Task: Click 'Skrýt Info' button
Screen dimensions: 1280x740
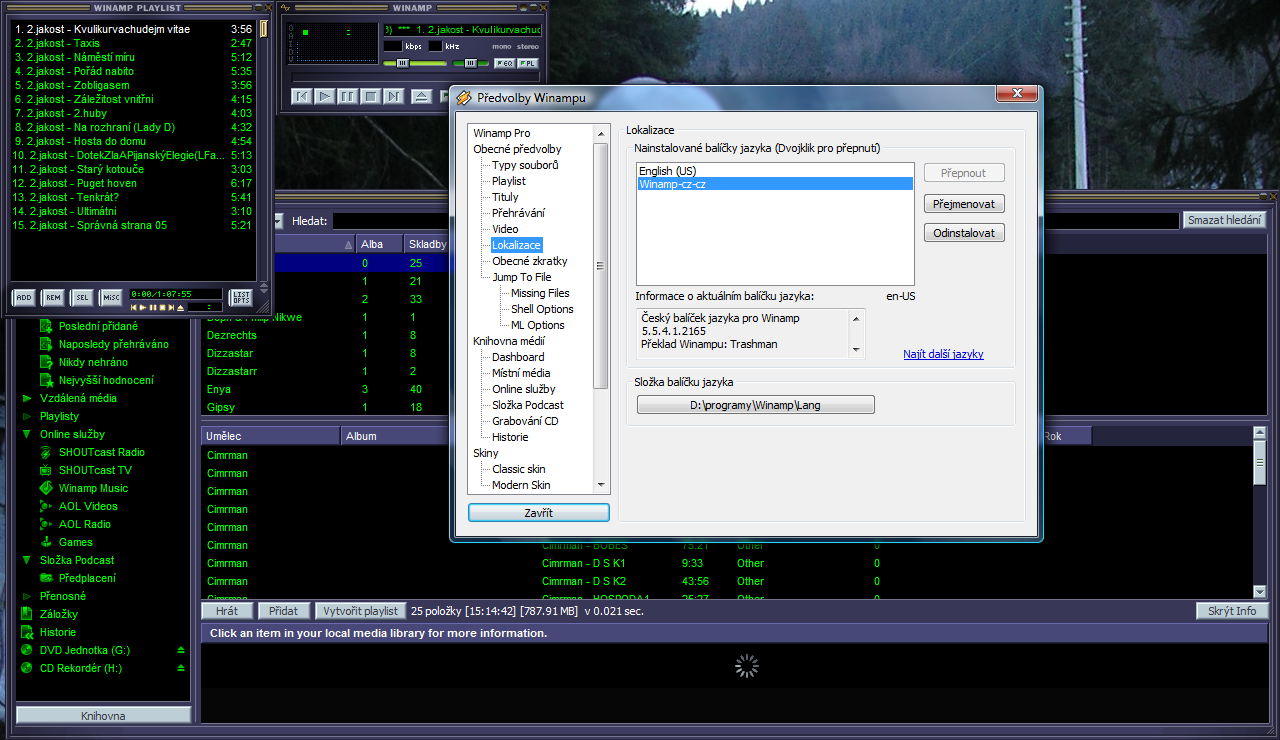Action: click(x=1232, y=611)
